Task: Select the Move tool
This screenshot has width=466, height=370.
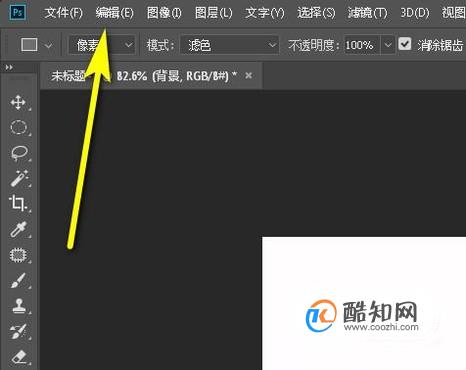Action: tap(18, 102)
